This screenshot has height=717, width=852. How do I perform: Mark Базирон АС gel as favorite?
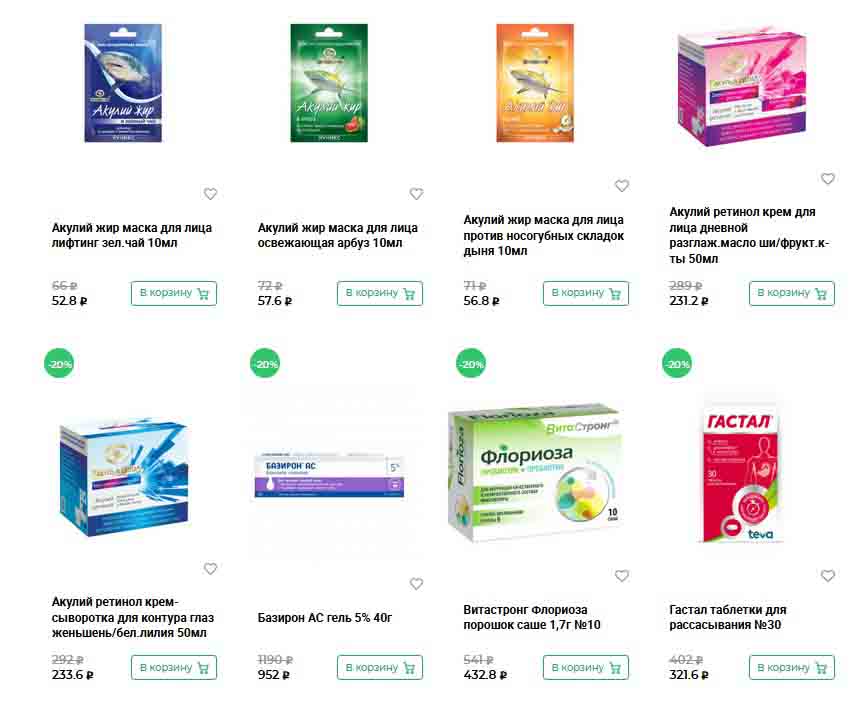point(416,584)
